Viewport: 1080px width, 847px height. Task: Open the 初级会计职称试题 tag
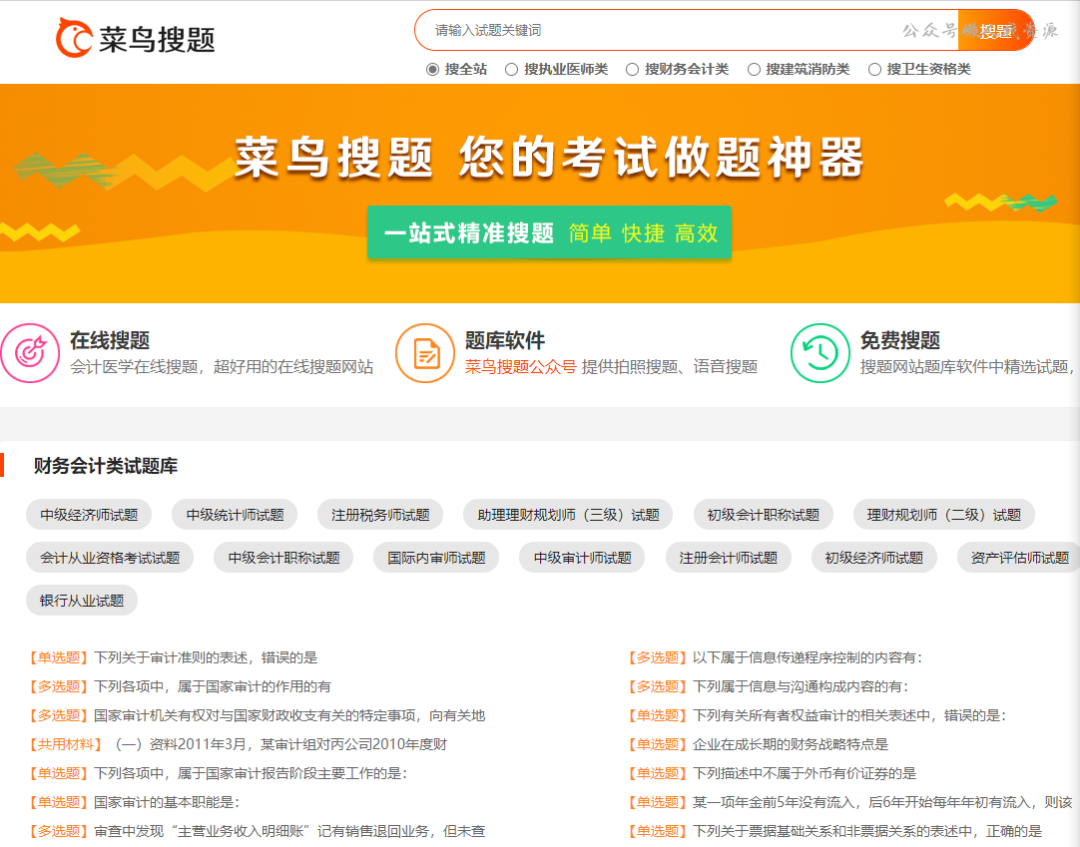pyautogui.click(x=763, y=515)
